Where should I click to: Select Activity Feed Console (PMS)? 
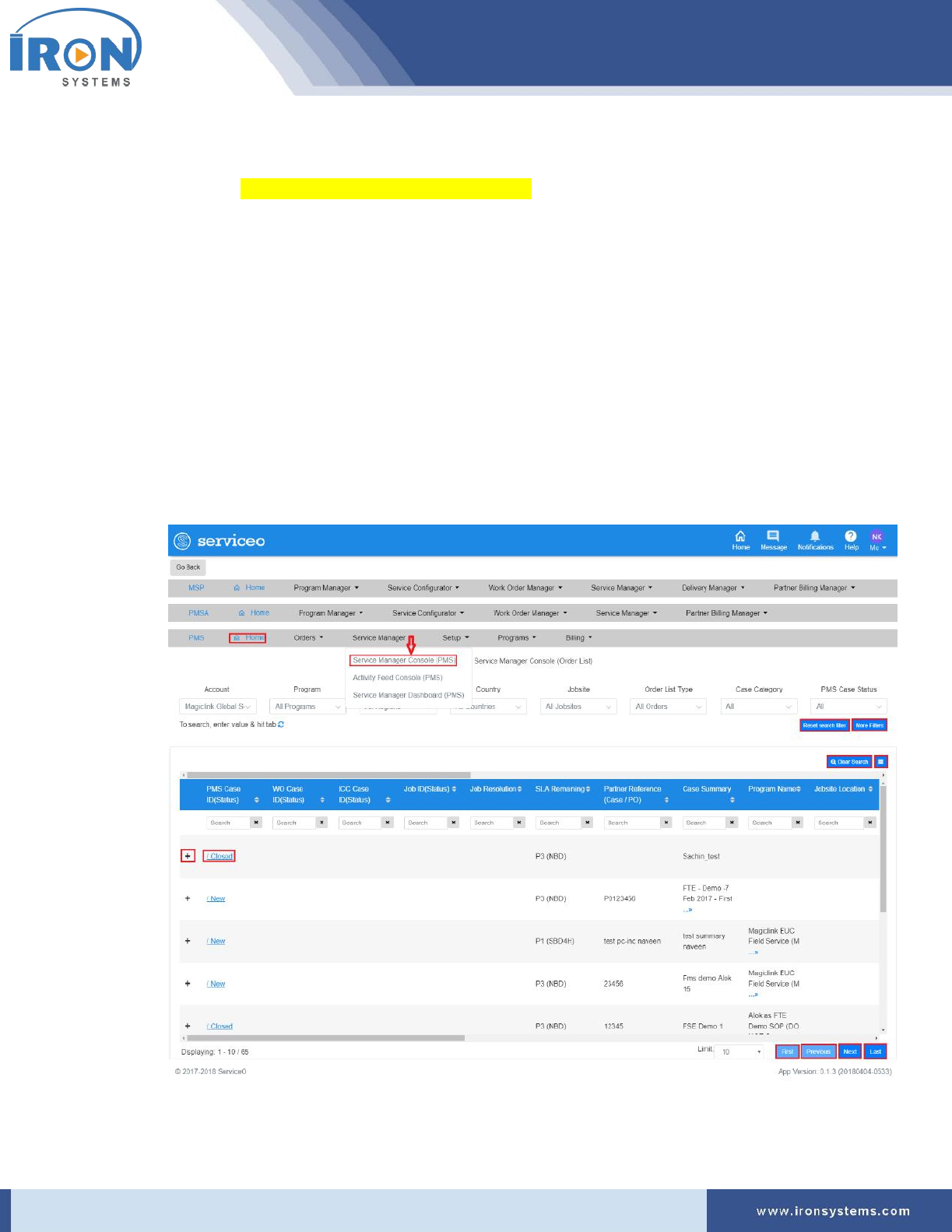398,678
